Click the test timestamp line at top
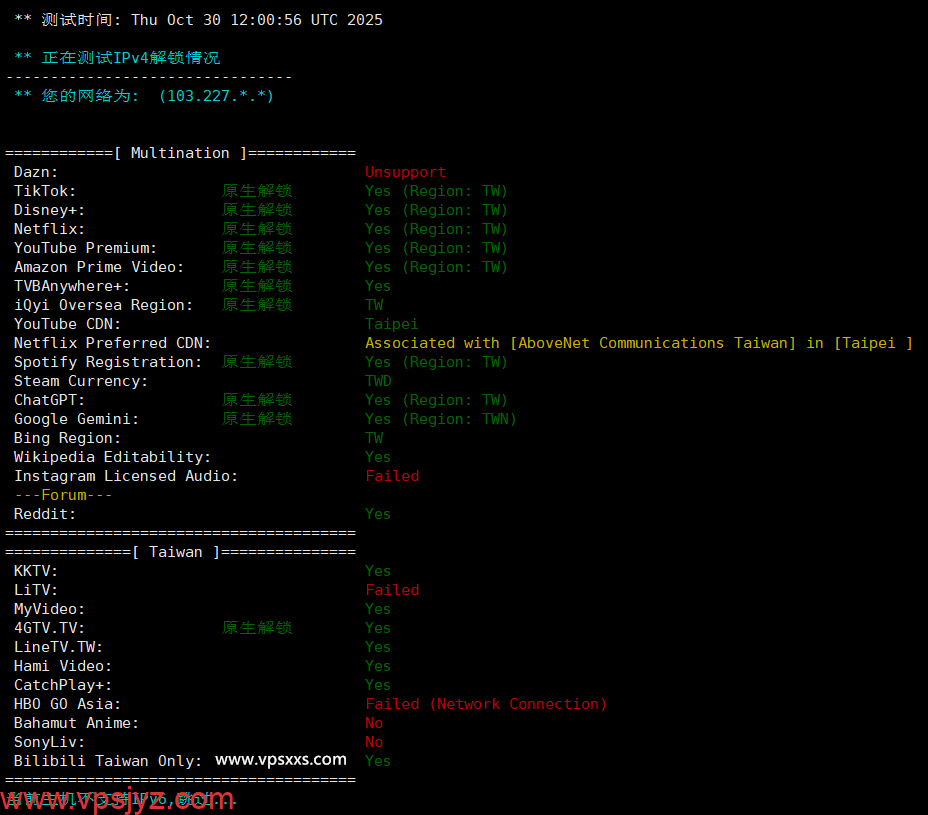928x815 pixels. tap(198, 20)
